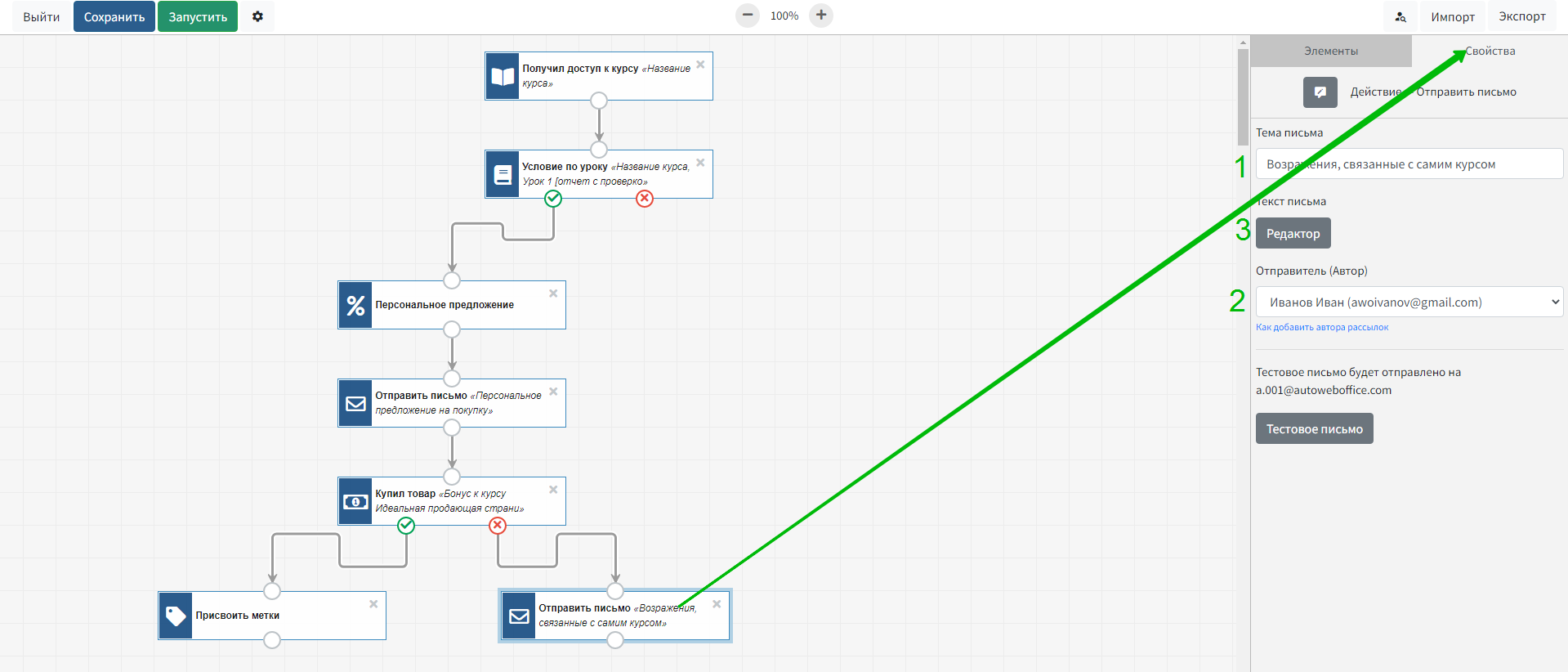This screenshot has width=1568, height=672.
Task: Remove the Присвоить метки block with its X
Action: click(x=373, y=604)
